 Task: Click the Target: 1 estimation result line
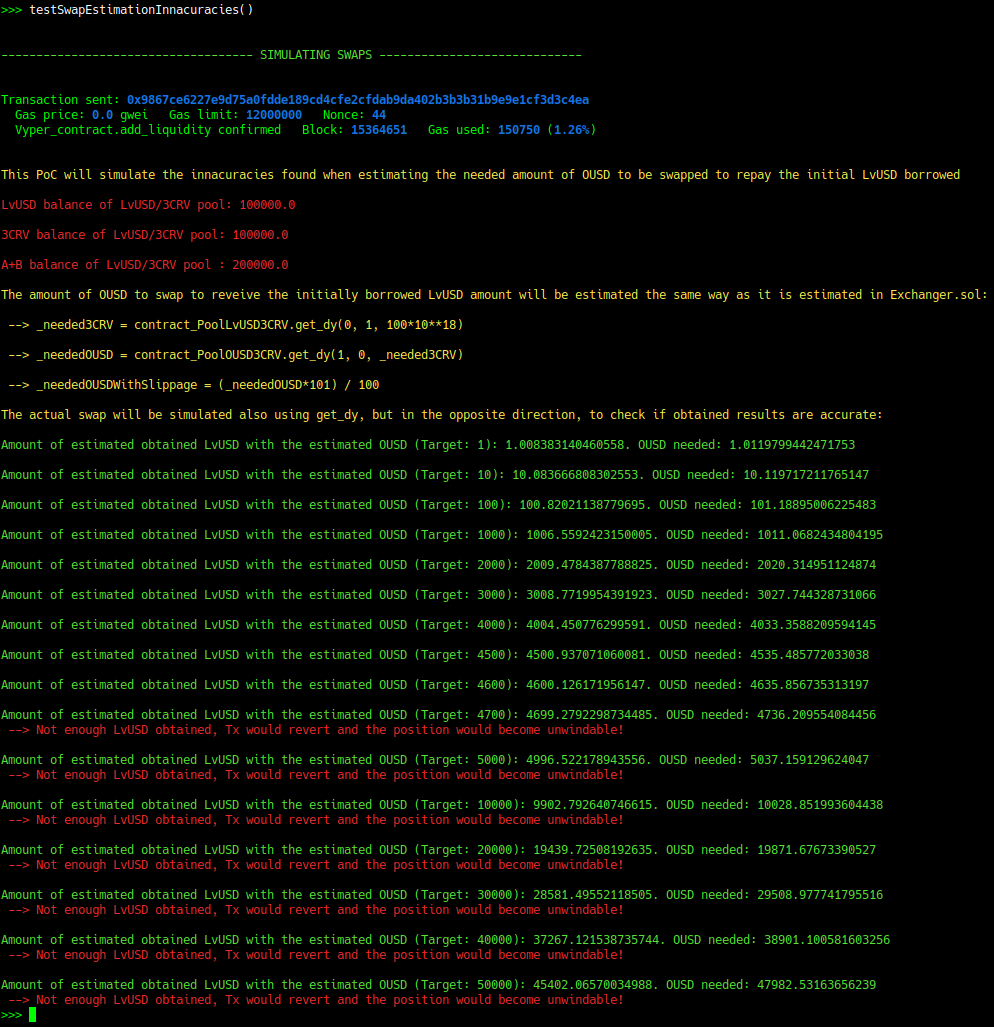[428, 445]
